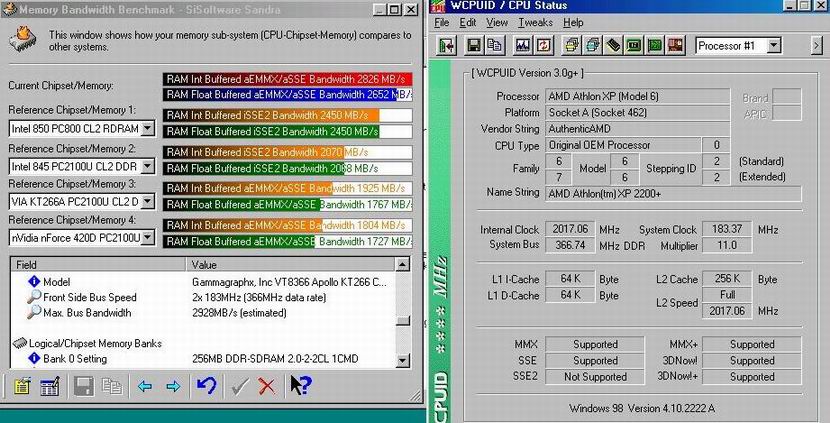Open Sandra options notepad icon

[x=22, y=386]
